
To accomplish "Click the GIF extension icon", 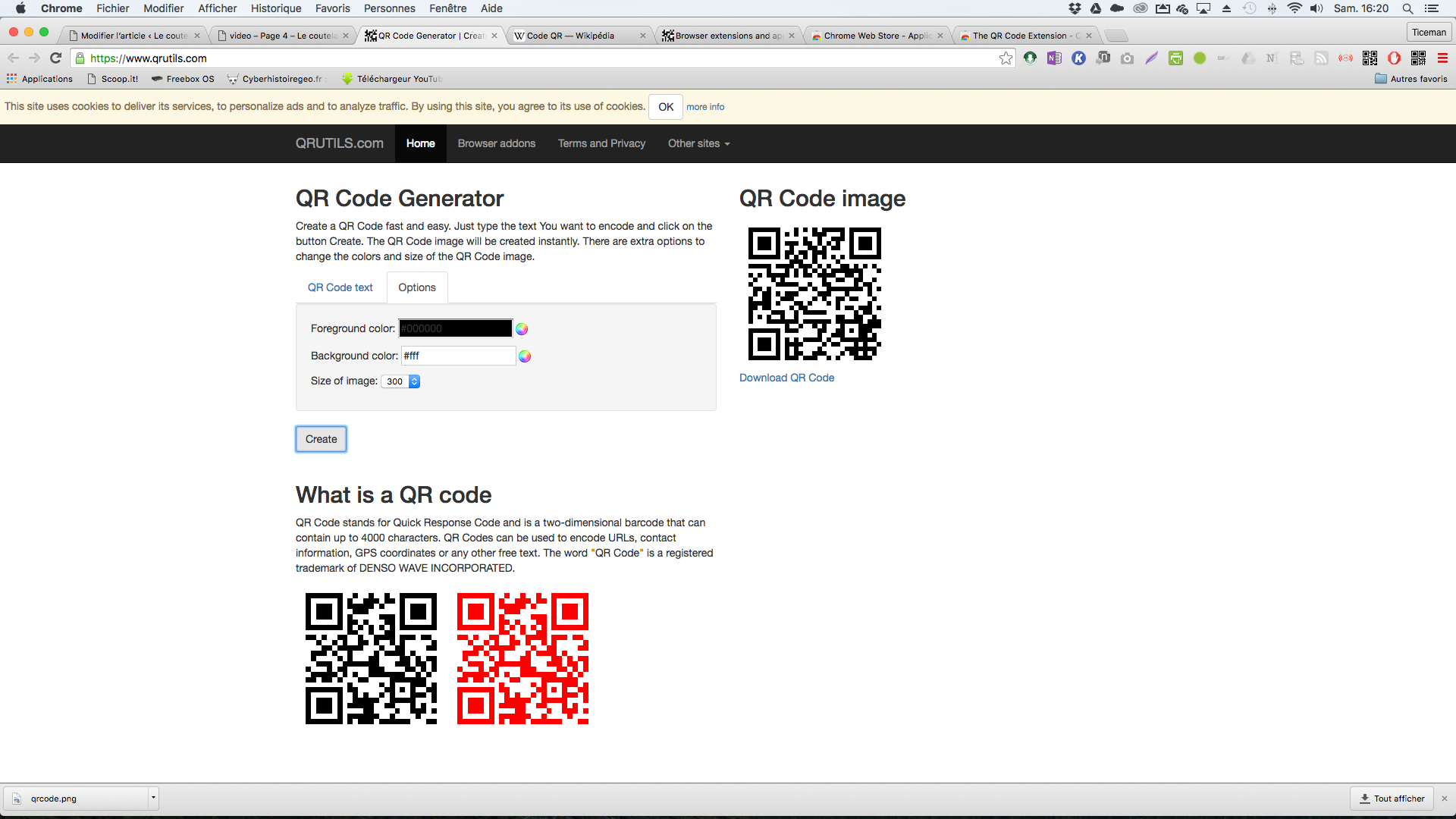I will point(1222,58).
